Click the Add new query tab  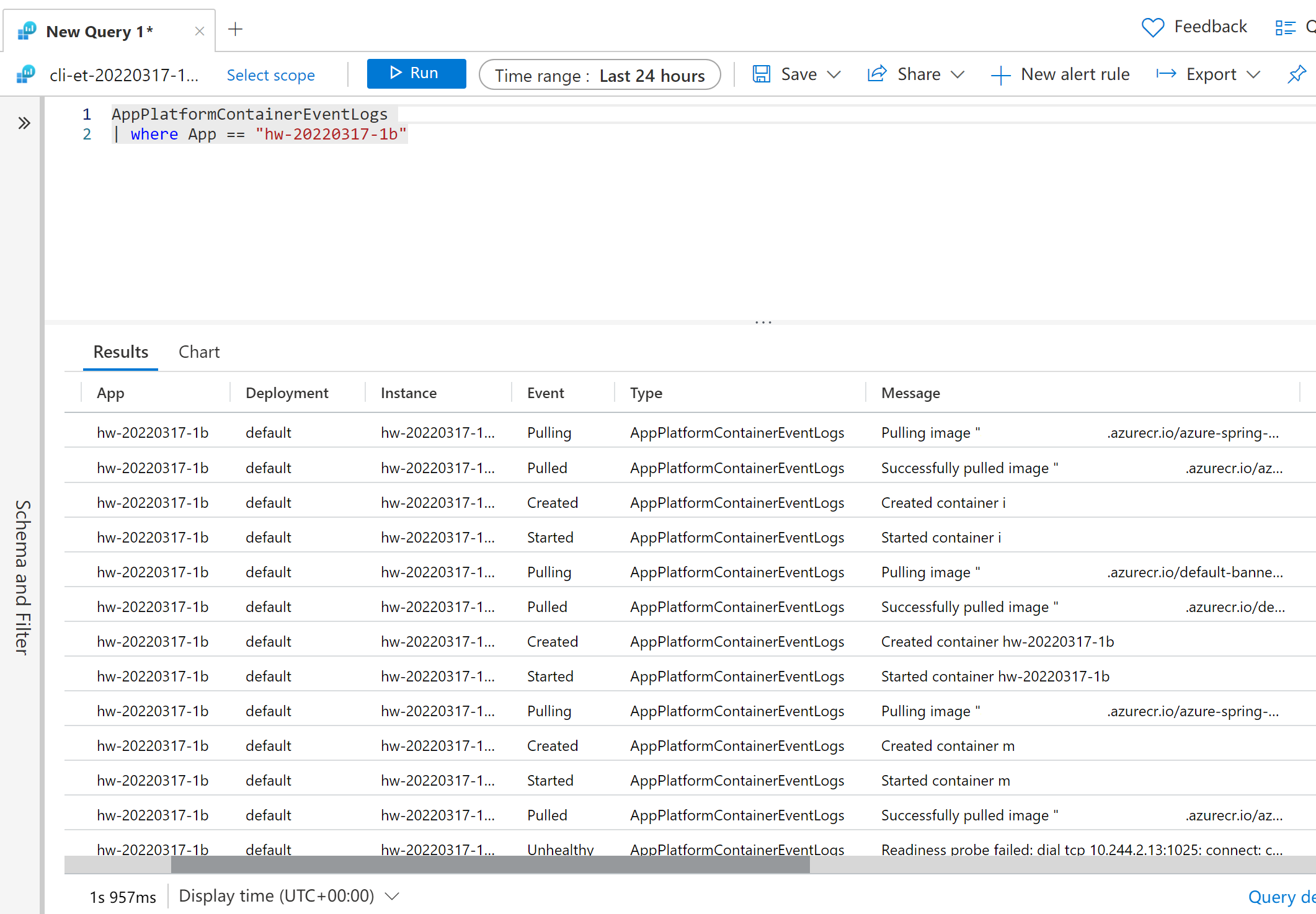point(235,28)
